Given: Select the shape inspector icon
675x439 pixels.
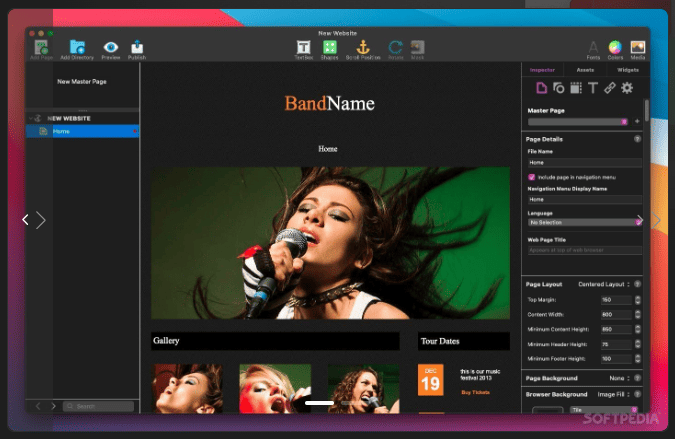Looking at the screenshot, I should [x=558, y=88].
